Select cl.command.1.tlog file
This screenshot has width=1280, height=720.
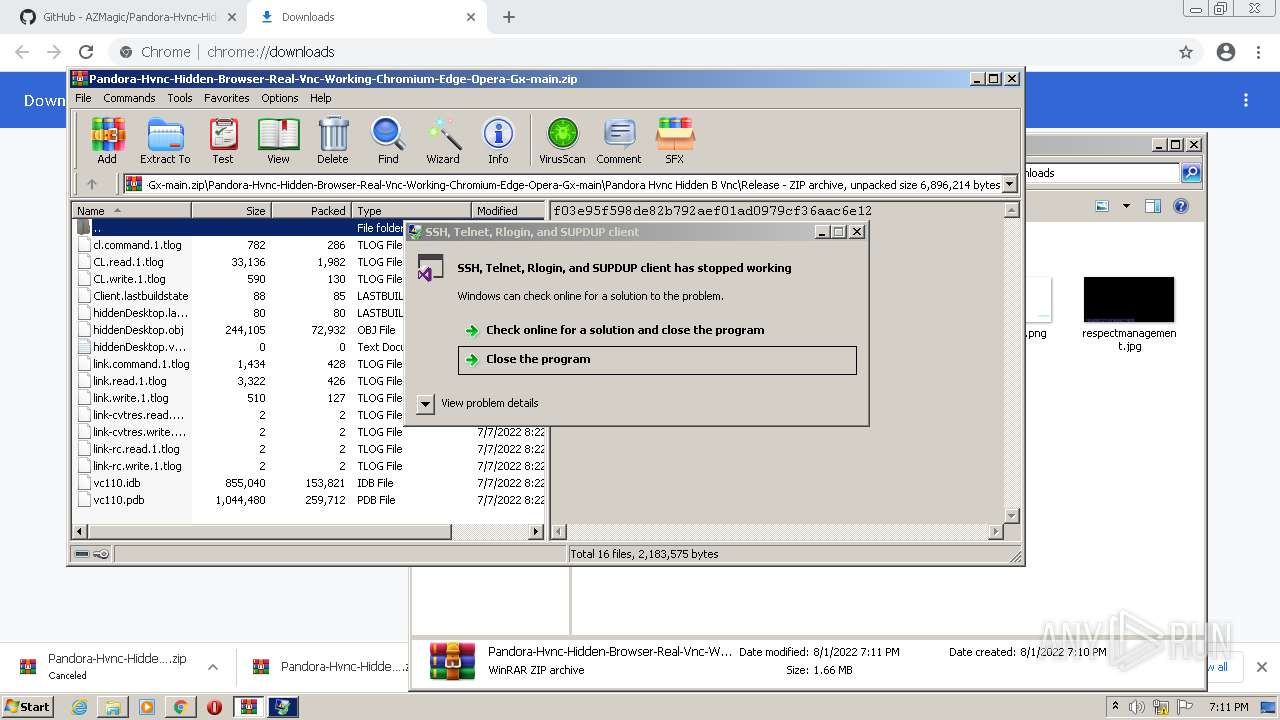click(x=137, y=245)
